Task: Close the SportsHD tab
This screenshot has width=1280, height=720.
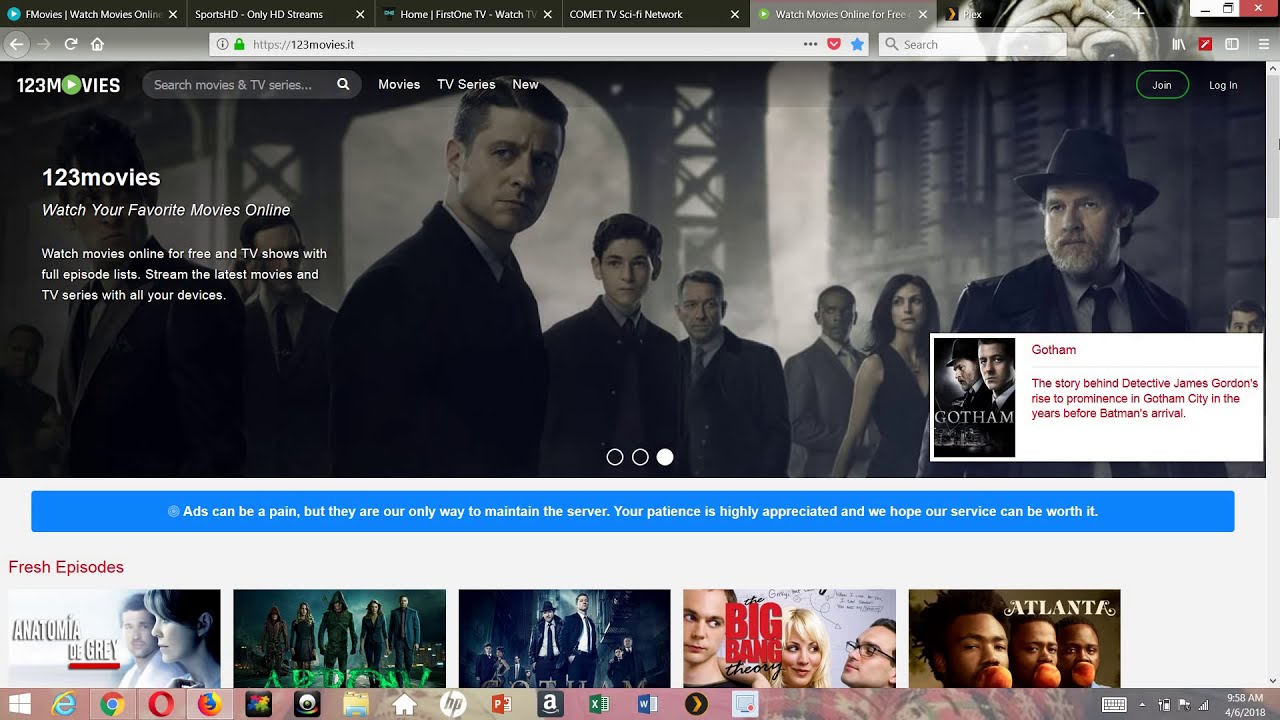Action: [360, 14]
